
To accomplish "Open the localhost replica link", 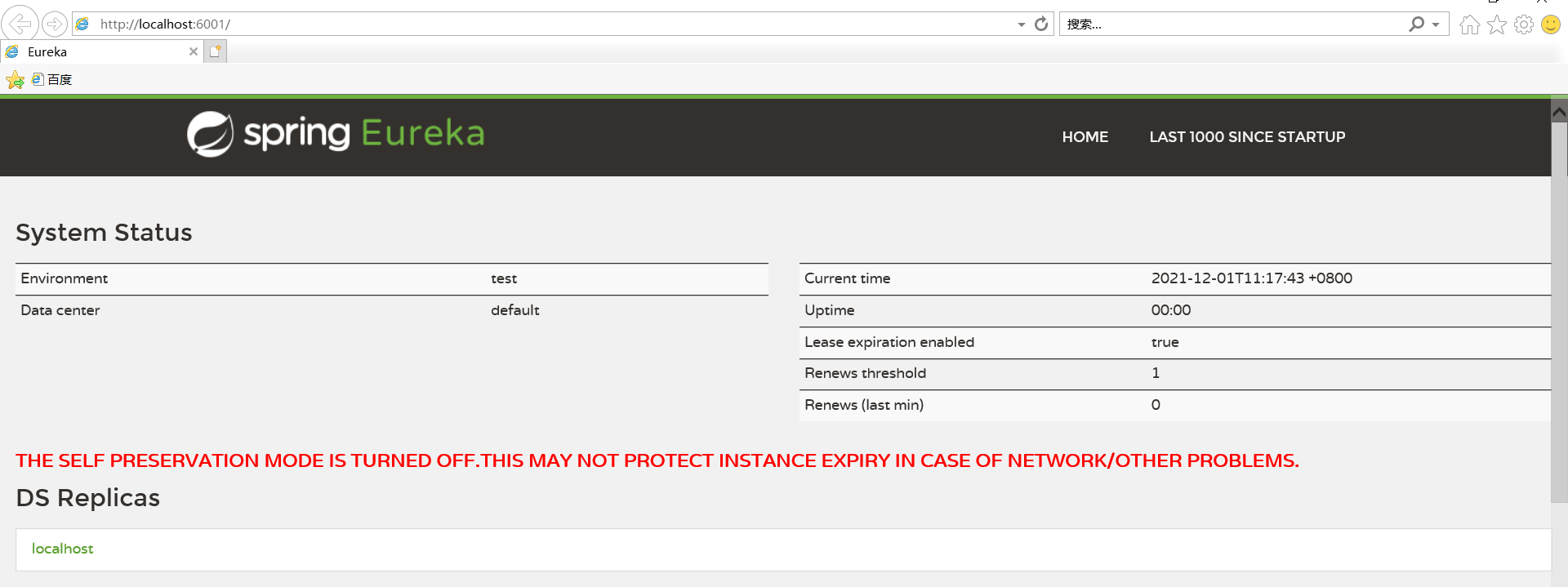I will pos(62,549).
